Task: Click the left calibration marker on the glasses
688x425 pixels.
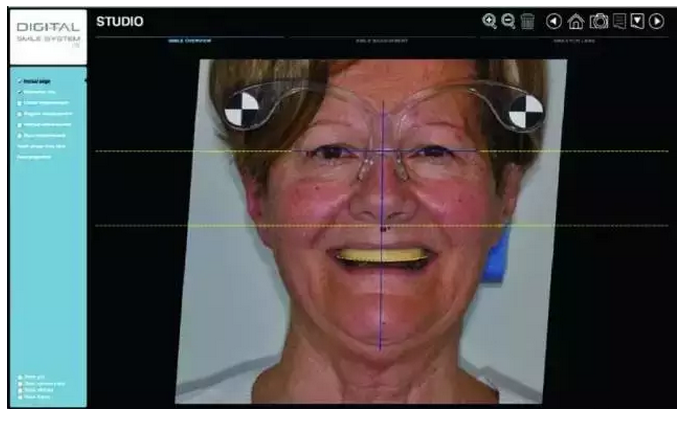Action: (243, 109)
